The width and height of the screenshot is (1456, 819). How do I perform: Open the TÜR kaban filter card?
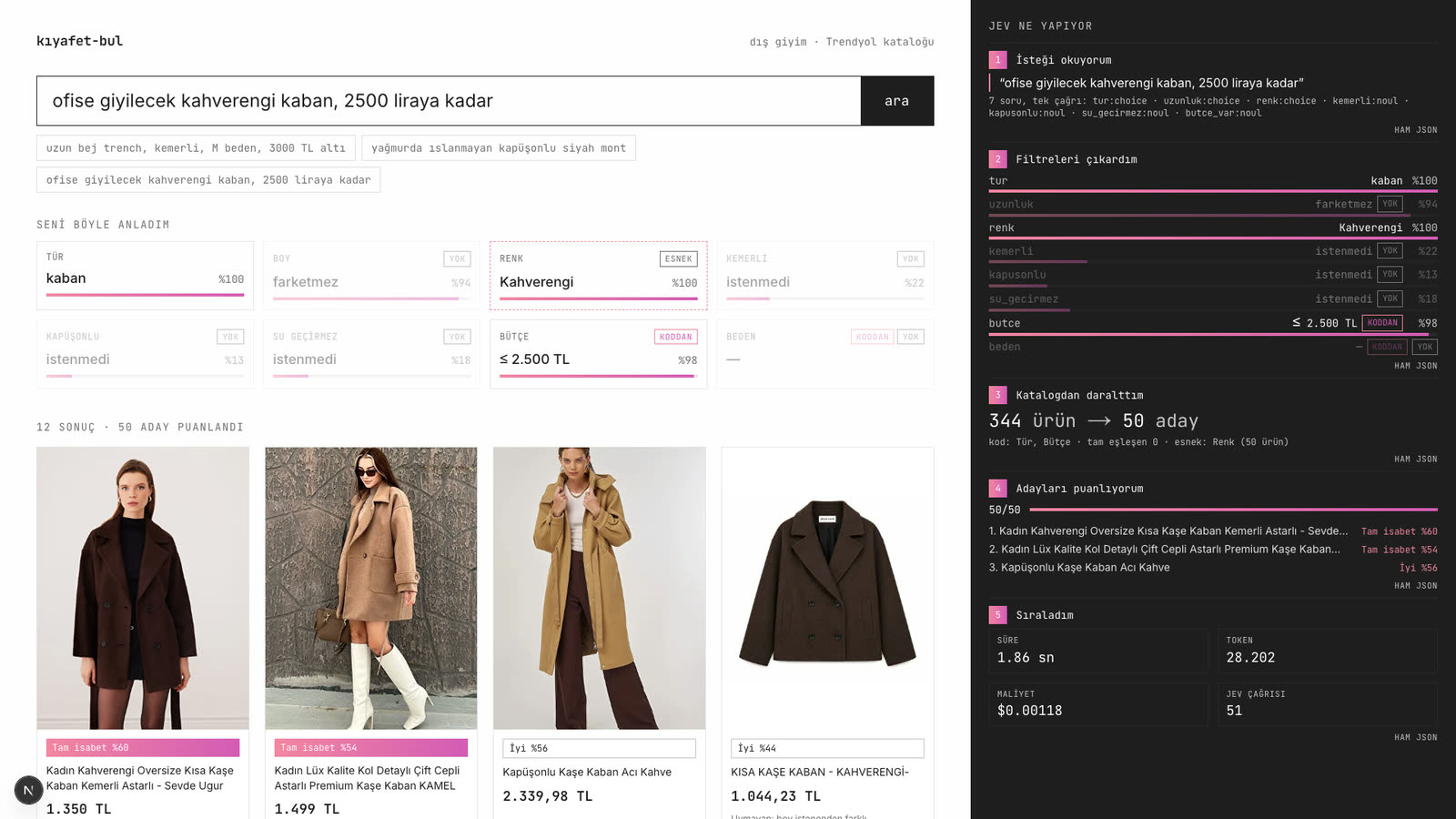pyautogui.click(x=146, y=276)
